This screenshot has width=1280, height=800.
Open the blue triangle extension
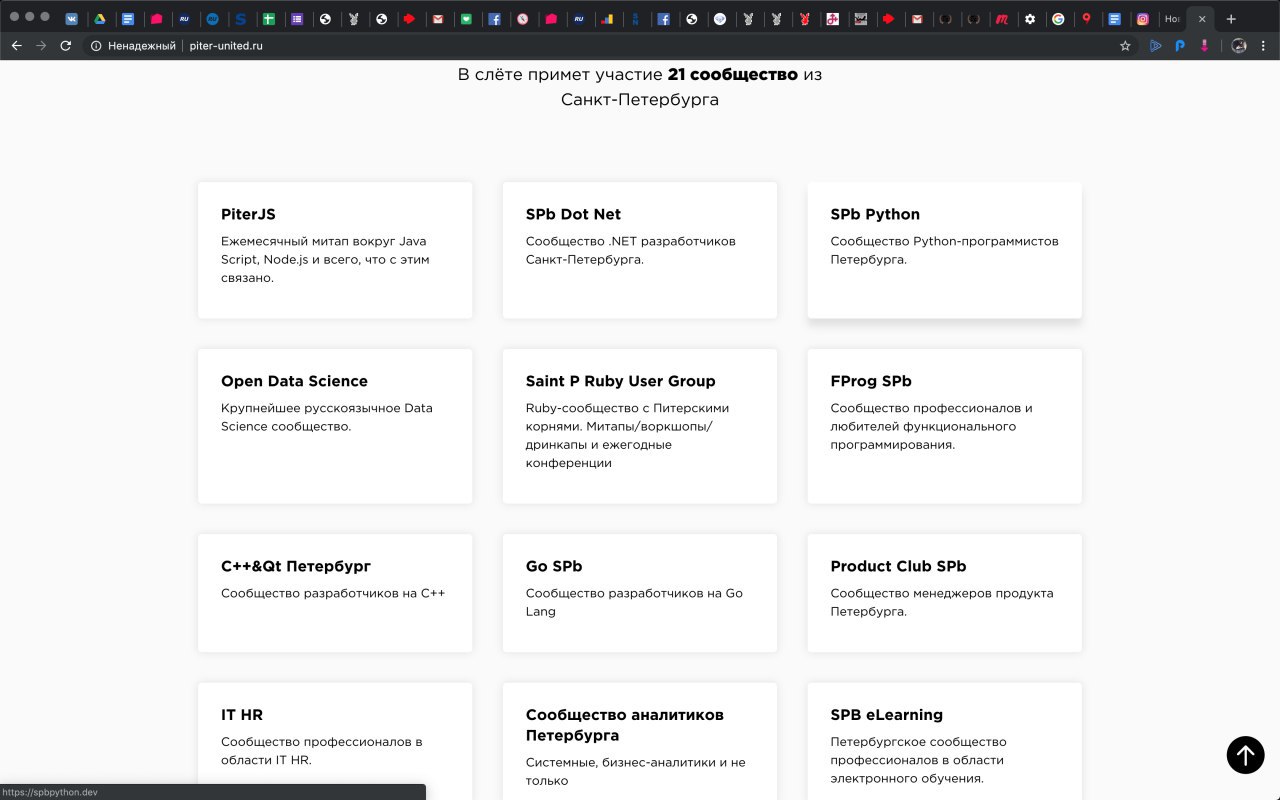pos(1156,46)
